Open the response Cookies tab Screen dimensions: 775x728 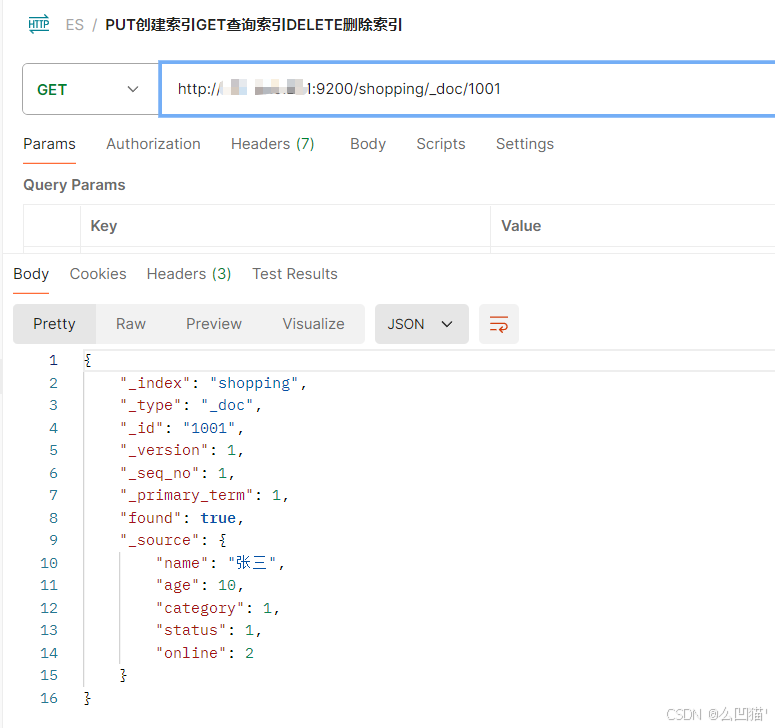click(x=98, y=274)
